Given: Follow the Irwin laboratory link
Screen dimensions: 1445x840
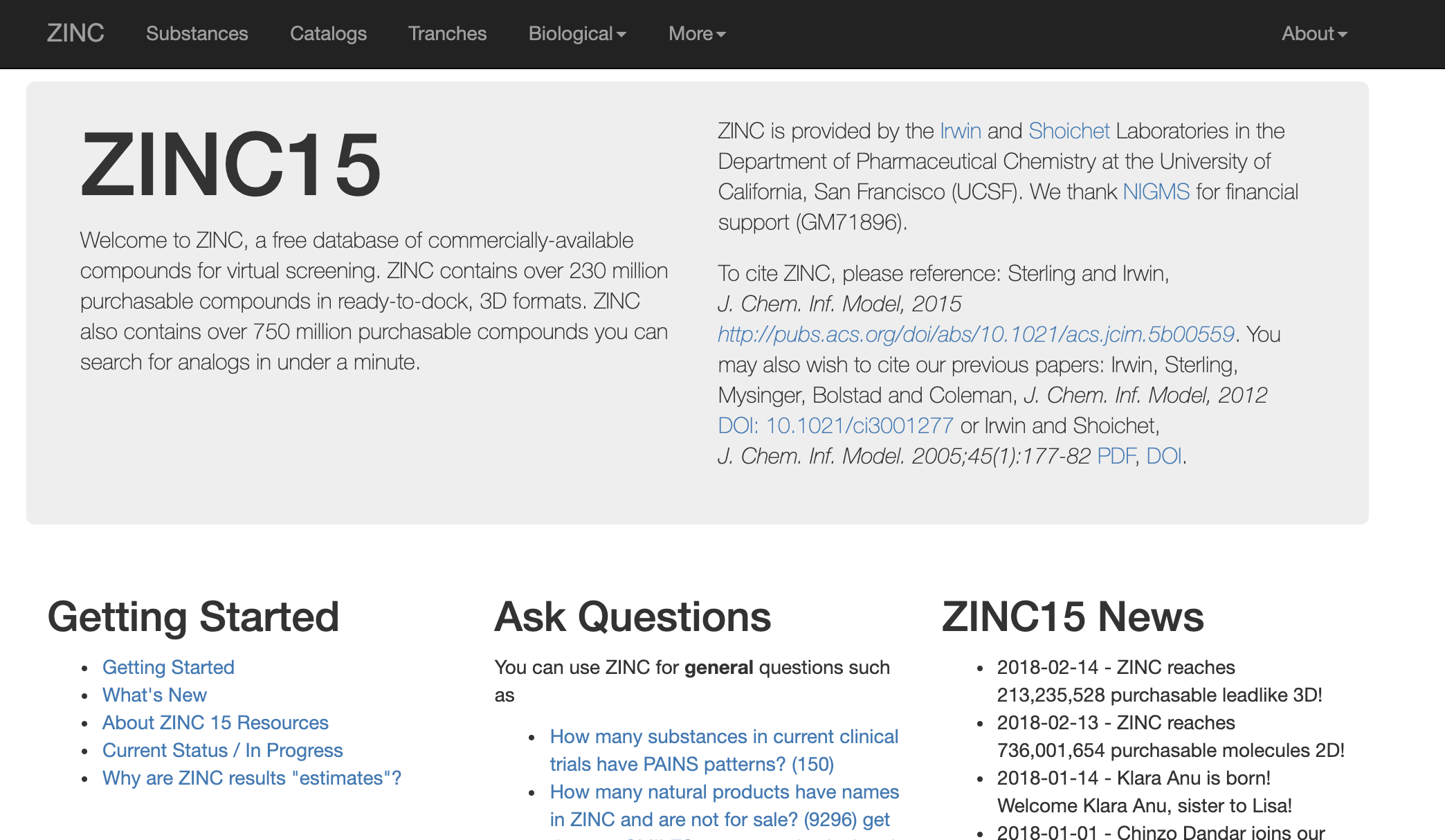Looking at the screenshot, I should coord(960,131).
